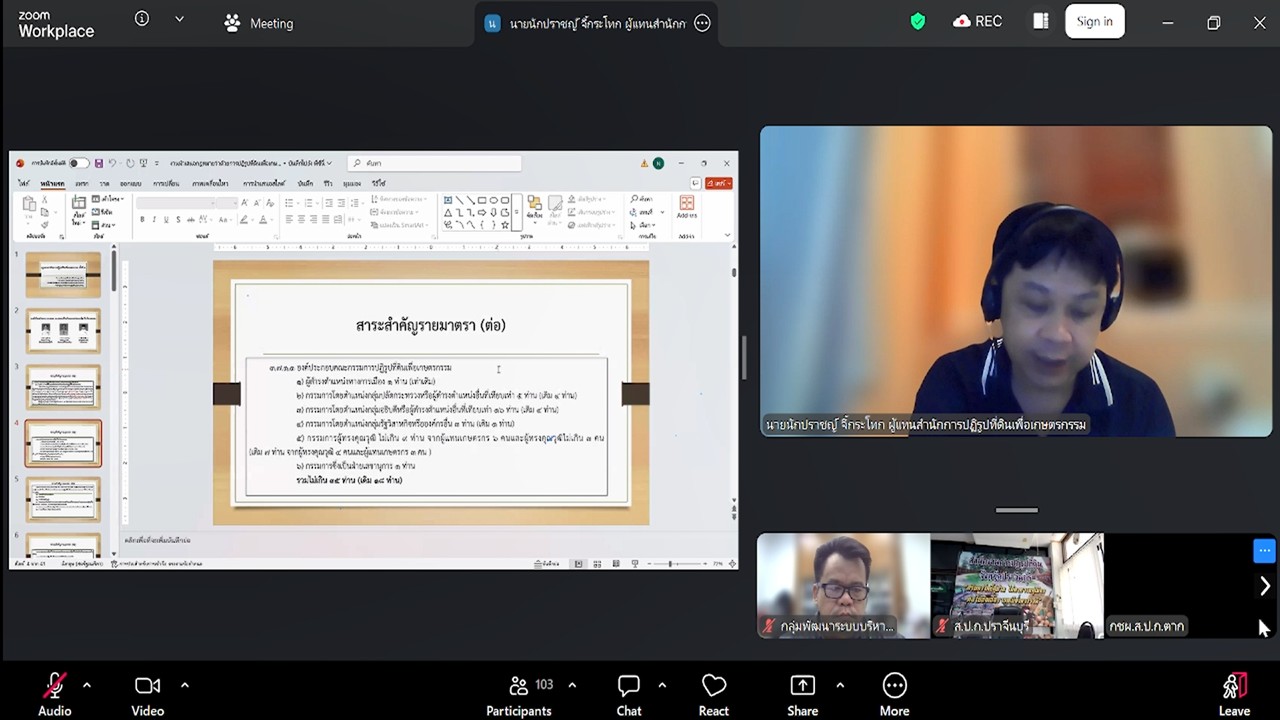Expand the Participants options caret
Screen dimensions: 1280x720
(572, 685)
